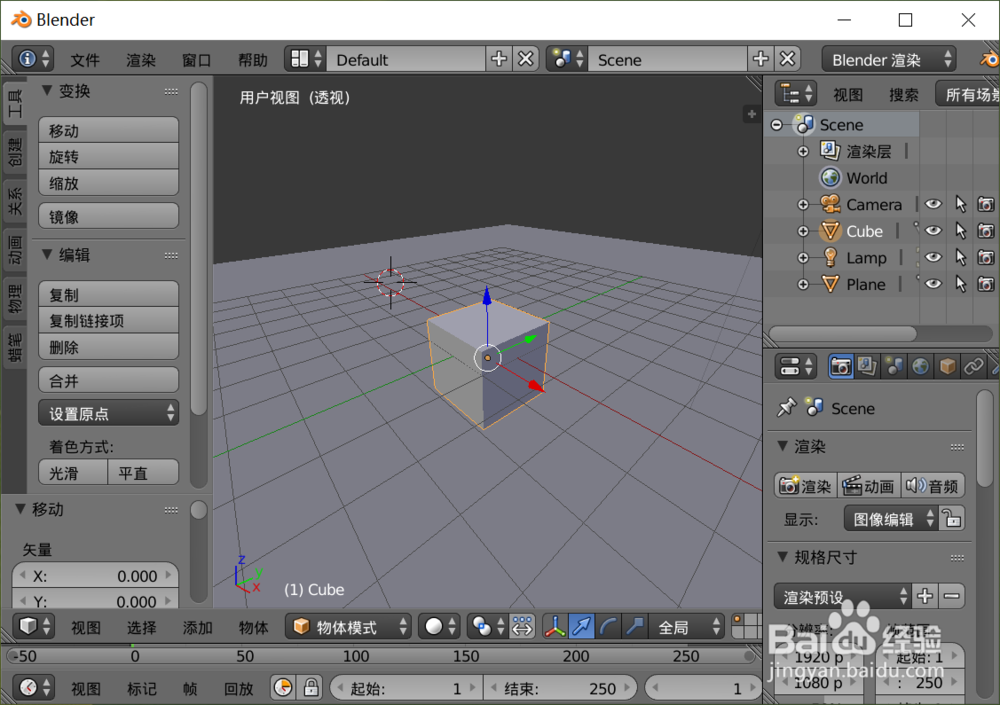Open the 物体模式 mode dropdown
The width and height of the screenshot is (1000, 705).
(348, 627)
